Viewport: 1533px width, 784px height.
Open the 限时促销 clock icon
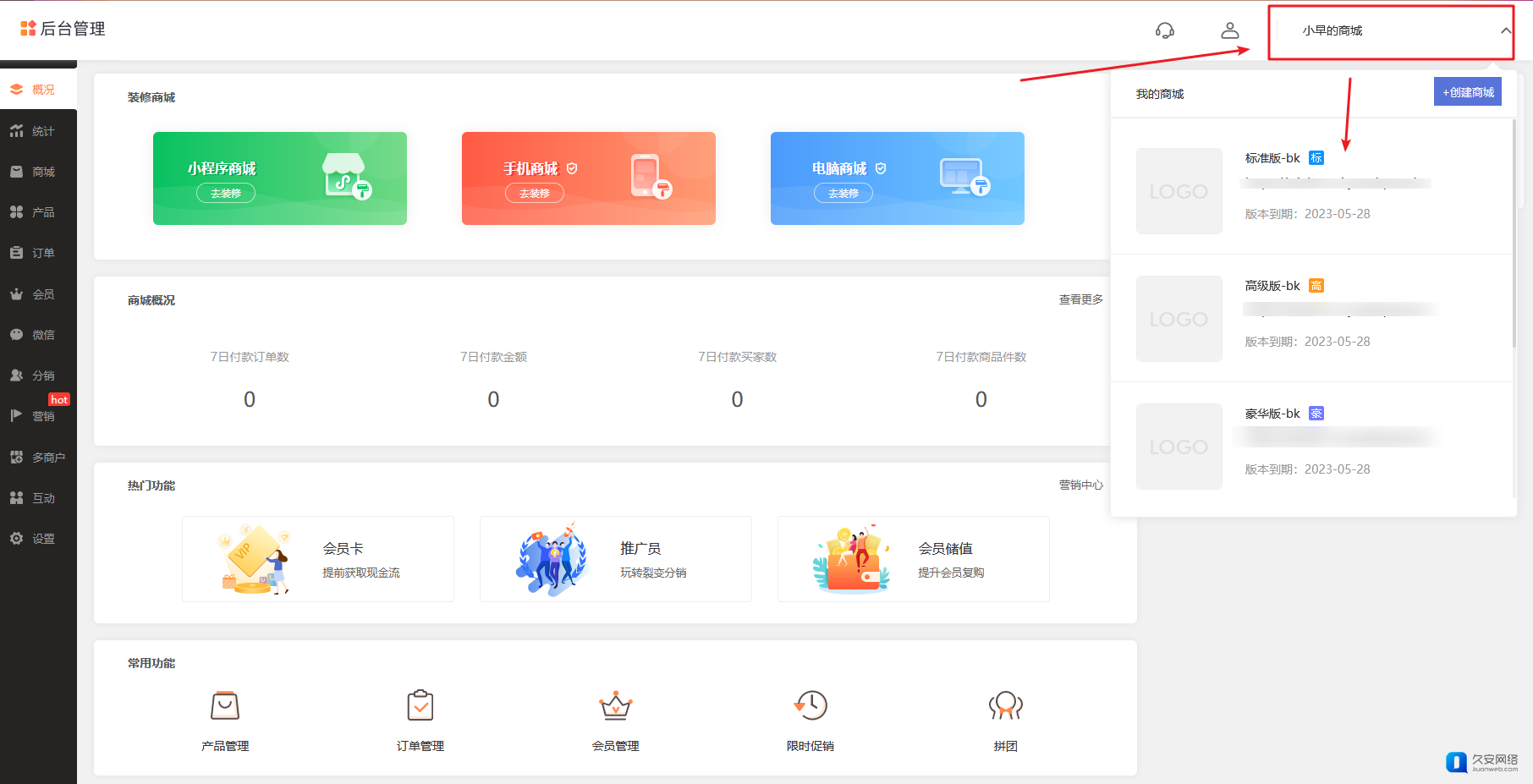[810, 705]
